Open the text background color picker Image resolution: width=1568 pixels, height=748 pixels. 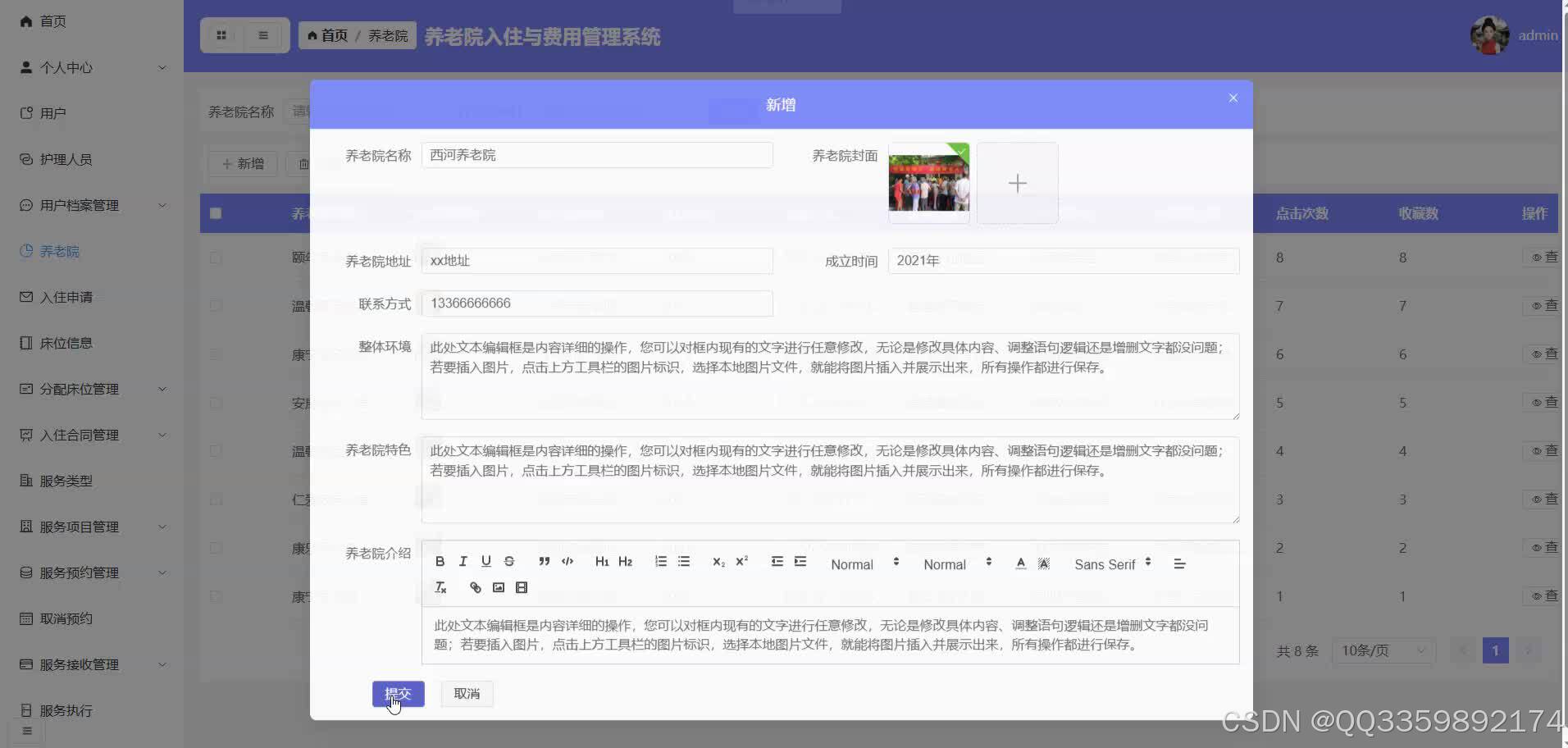click(x=1044, y=563)
